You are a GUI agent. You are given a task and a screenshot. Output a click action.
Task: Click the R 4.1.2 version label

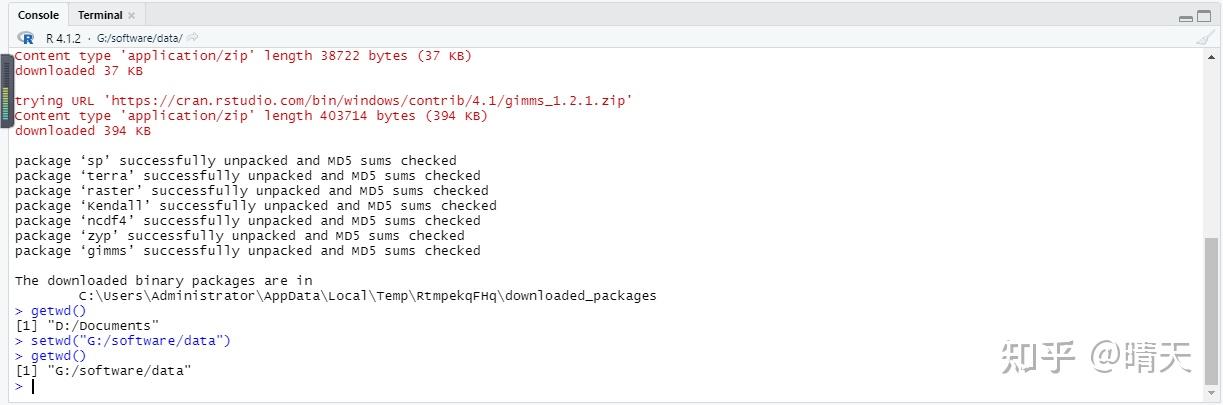63,38
